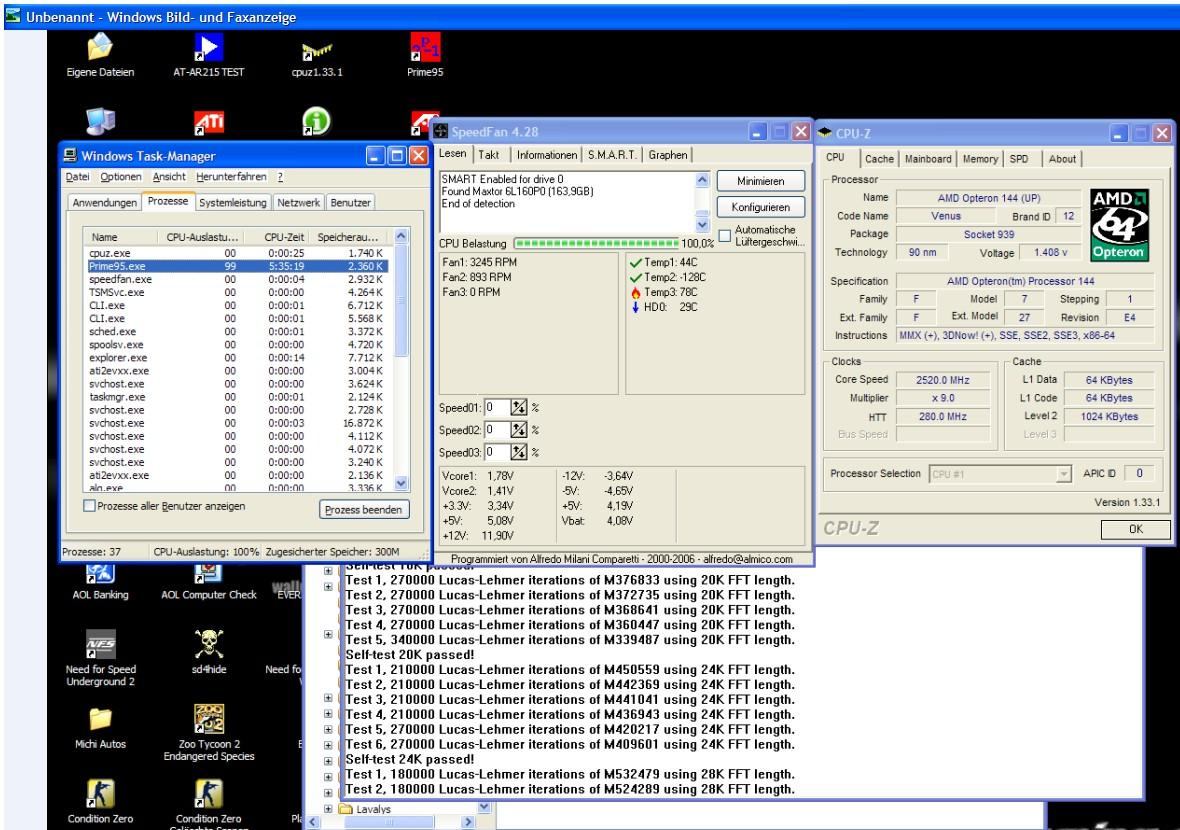Open the red ATI desktop shortcut

208,122
